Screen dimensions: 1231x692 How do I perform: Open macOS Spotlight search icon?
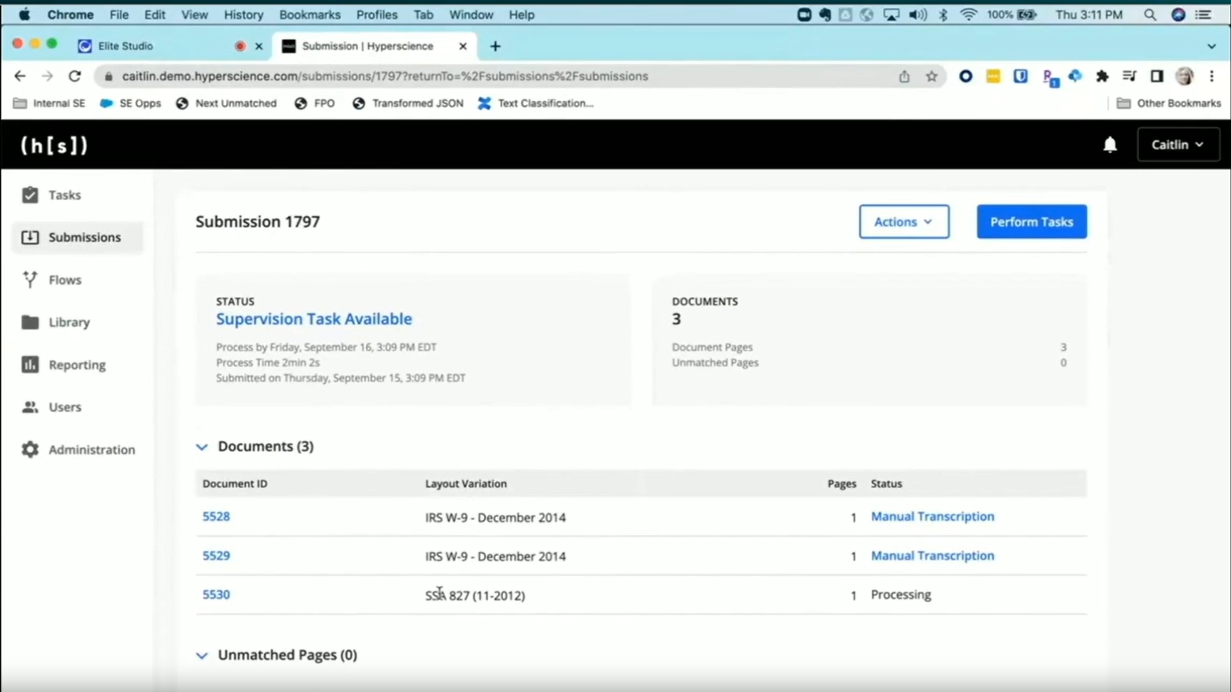(1150, 15)
